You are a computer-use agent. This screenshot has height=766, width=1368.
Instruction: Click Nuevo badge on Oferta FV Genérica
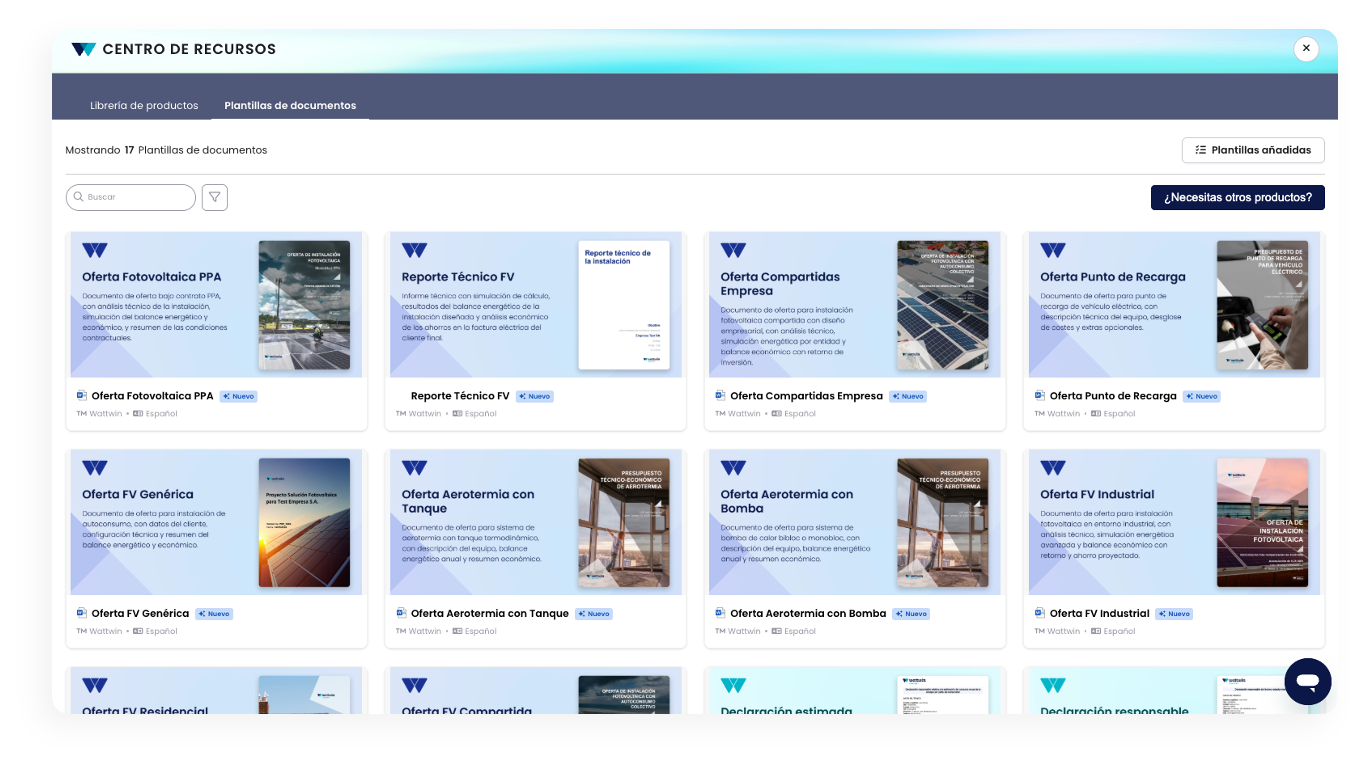pyautogui.click(x=215, y=613)
